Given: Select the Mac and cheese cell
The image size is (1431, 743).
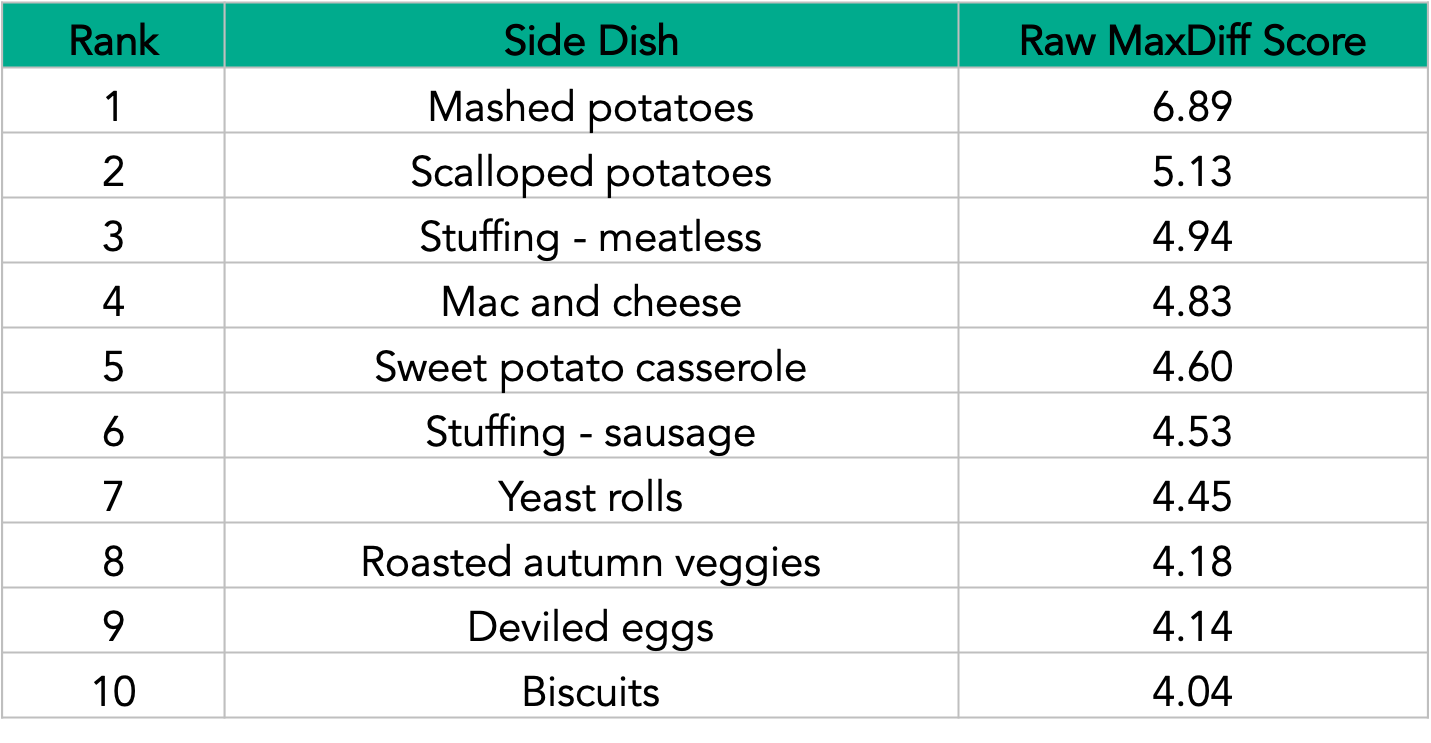Looking at the screenshot, I should [591, 302].
